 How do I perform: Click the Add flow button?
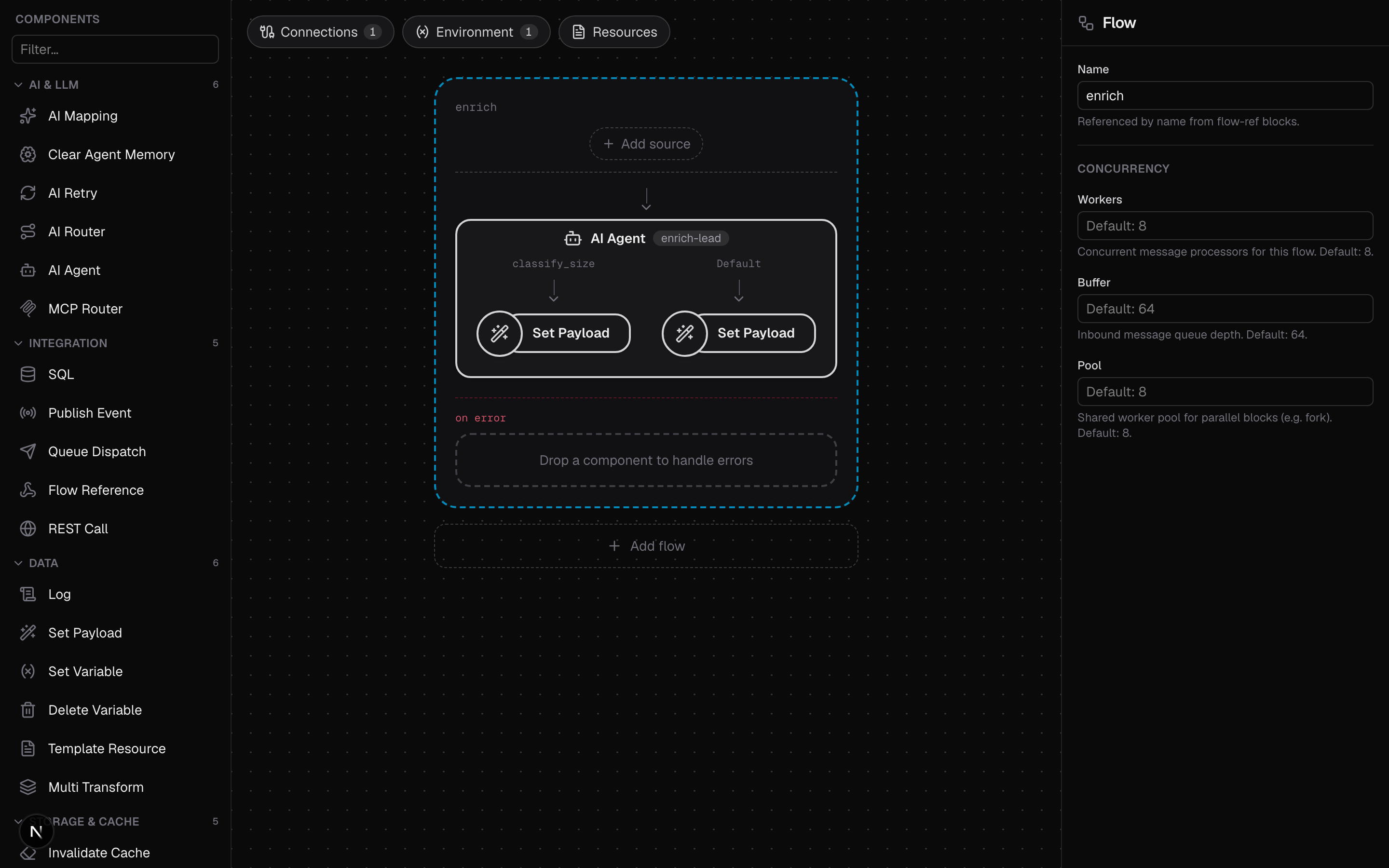(646, 546)
